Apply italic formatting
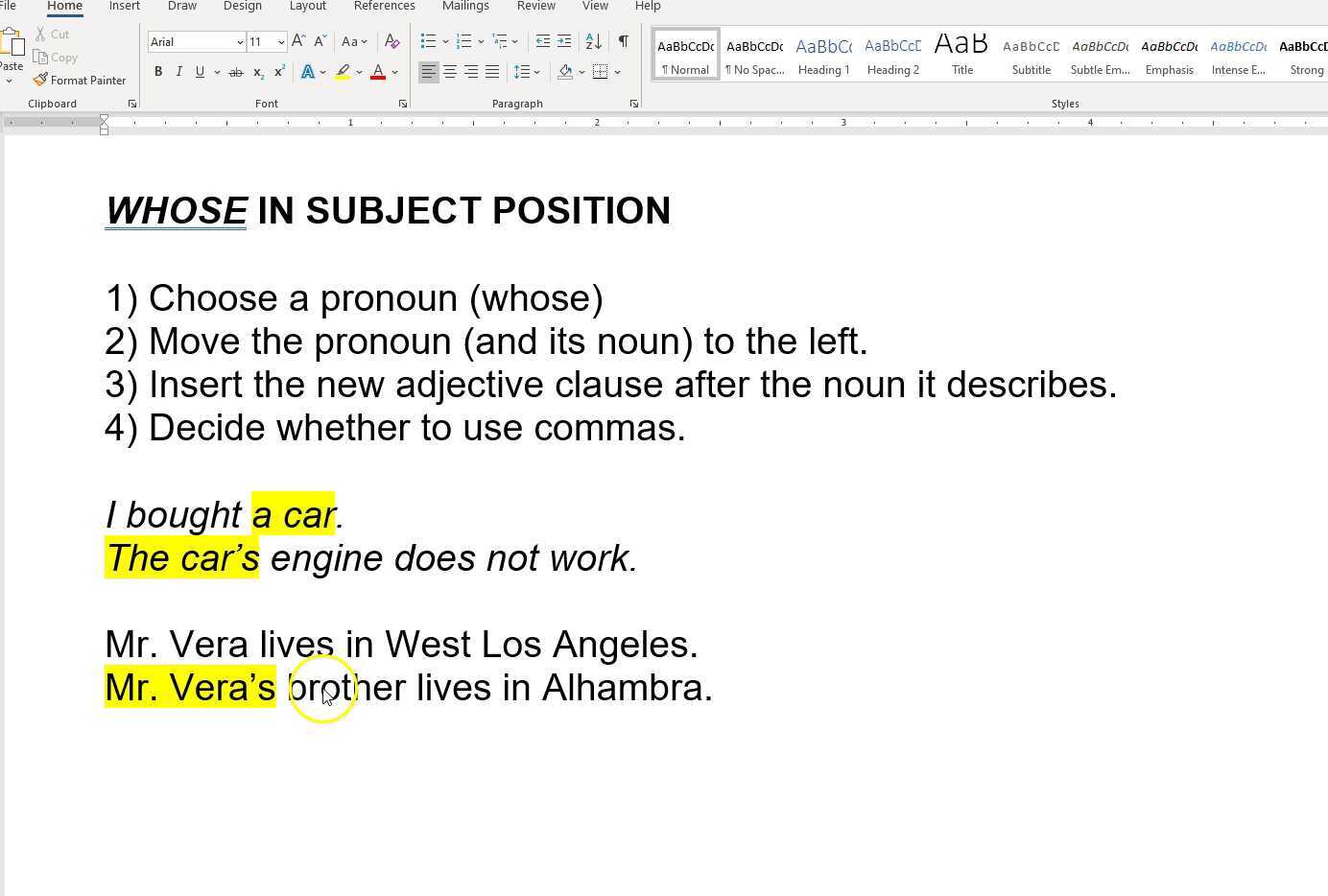This screenshot has height=896, width=1328. click(178, 71)
